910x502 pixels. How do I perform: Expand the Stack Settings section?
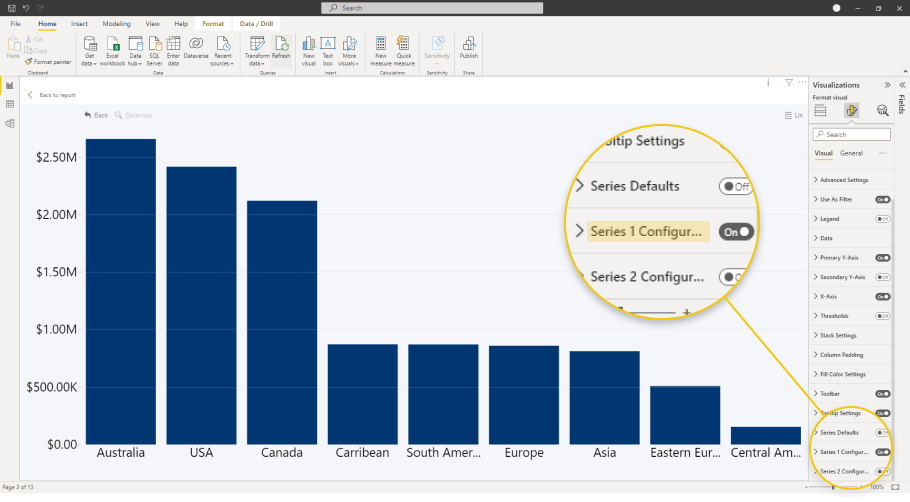[x=837, y=336]
